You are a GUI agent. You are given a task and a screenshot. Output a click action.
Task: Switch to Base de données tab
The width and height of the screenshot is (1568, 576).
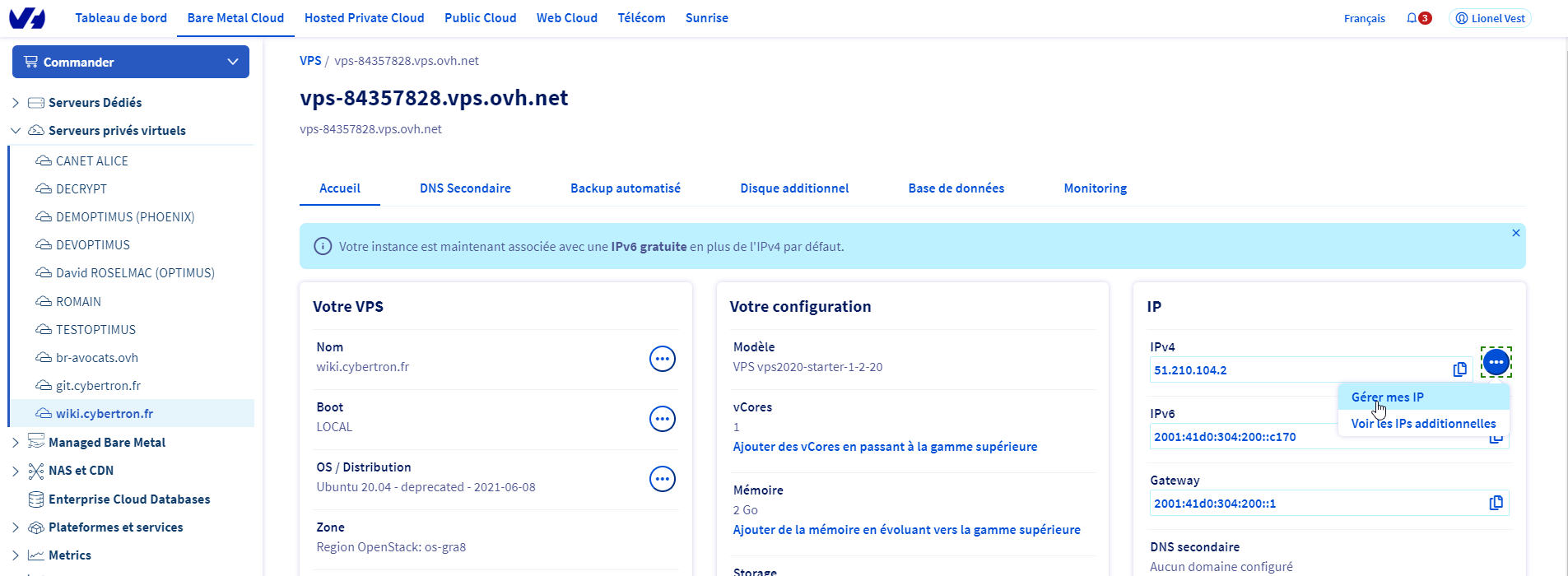click(956, 188)
